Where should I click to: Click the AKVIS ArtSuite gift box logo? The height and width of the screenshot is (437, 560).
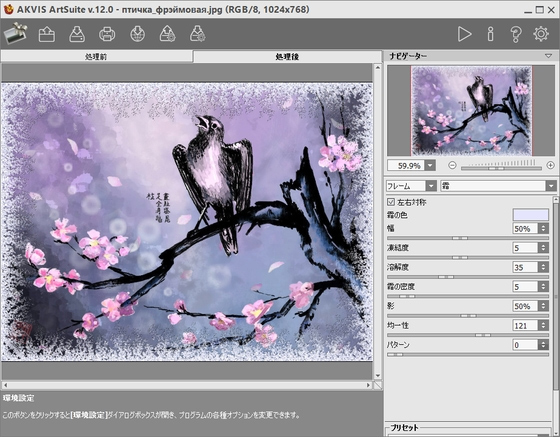pos(15,34)
